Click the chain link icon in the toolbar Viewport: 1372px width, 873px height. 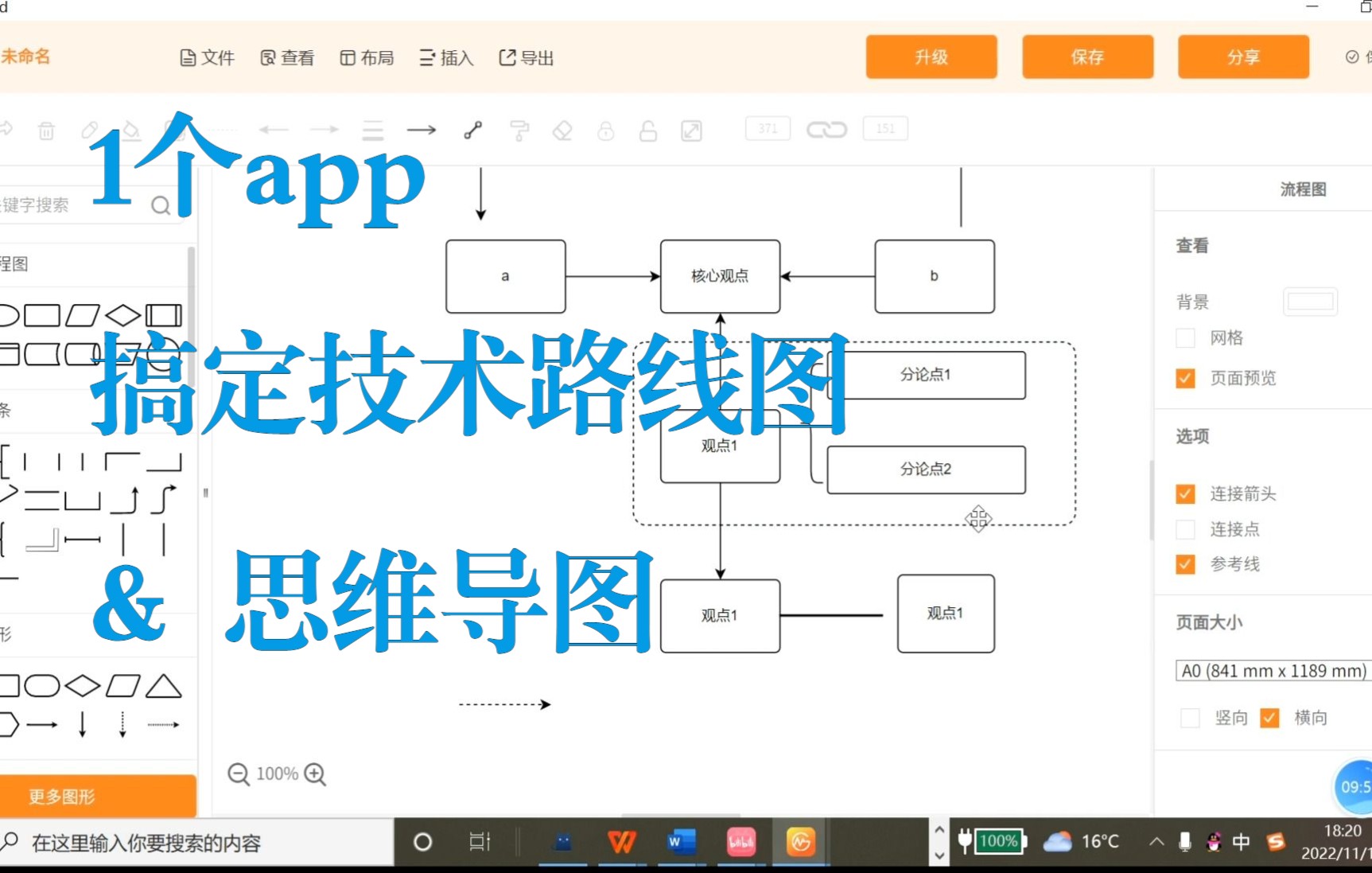pos(827,129)
